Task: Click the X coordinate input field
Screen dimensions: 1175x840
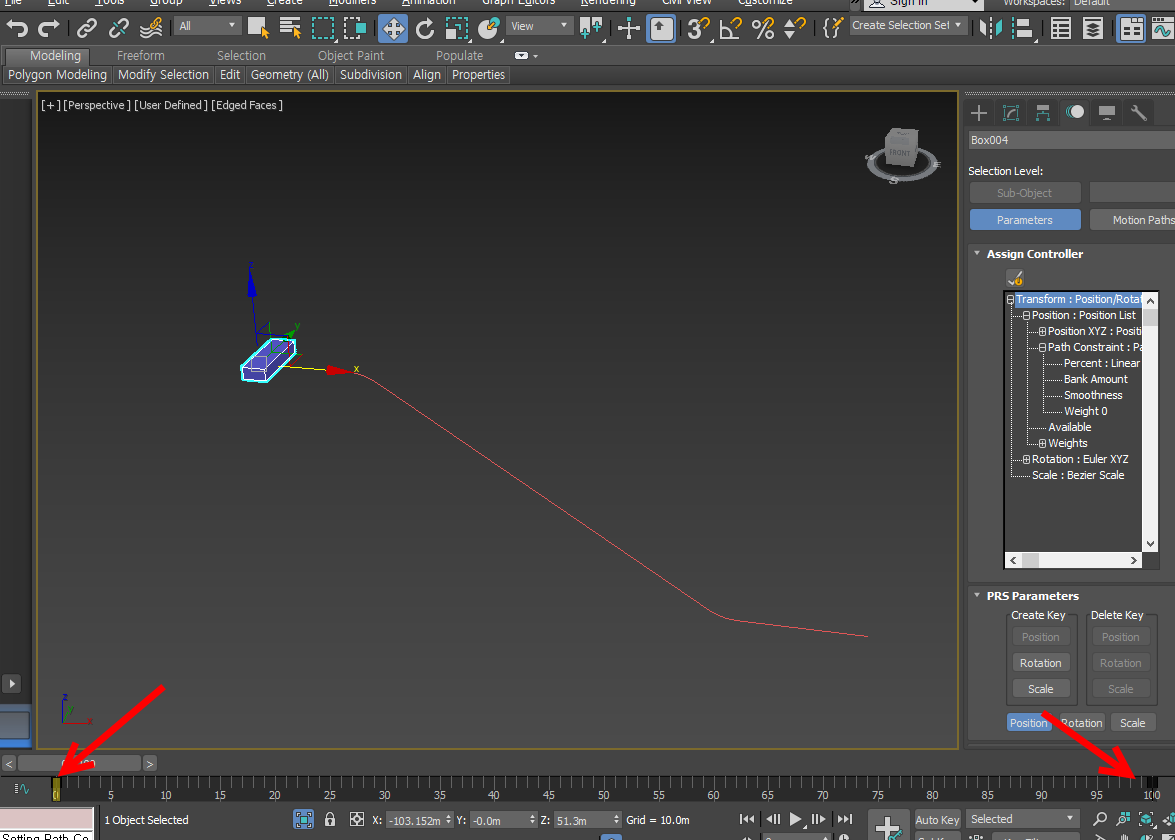Action: [x=416, y=821]
